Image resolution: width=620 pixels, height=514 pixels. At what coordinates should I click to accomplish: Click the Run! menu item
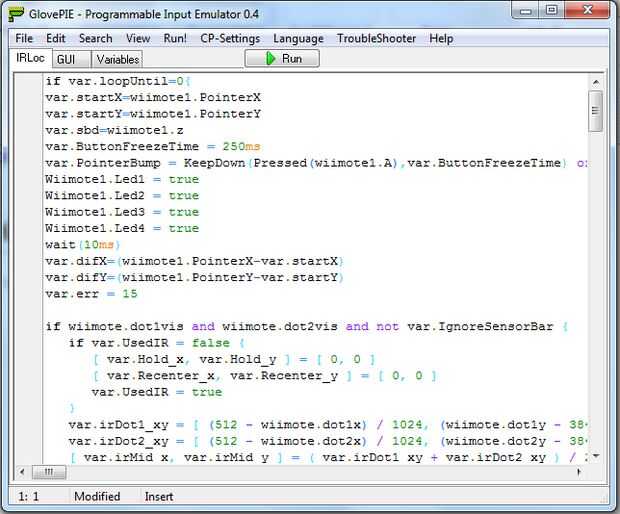175,38
